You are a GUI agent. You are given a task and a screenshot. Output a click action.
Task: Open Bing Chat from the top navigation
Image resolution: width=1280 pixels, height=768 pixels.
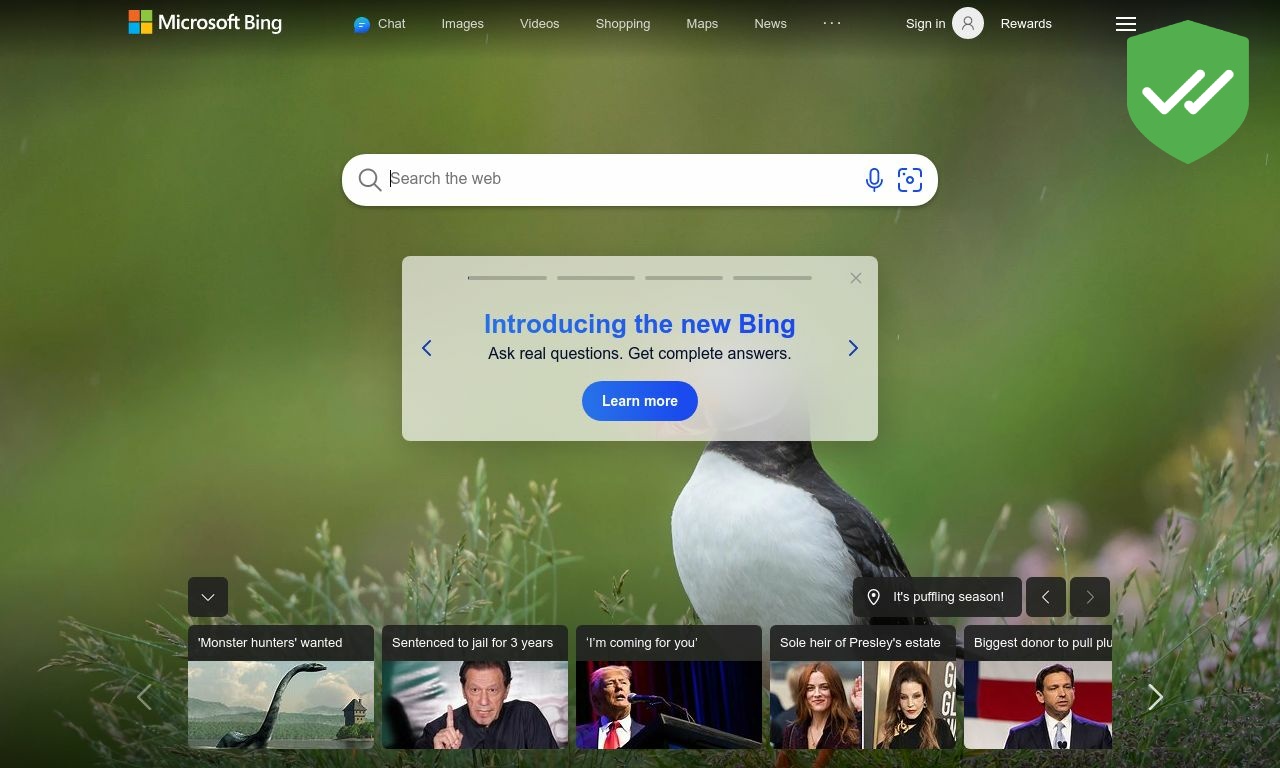point(379,24)
